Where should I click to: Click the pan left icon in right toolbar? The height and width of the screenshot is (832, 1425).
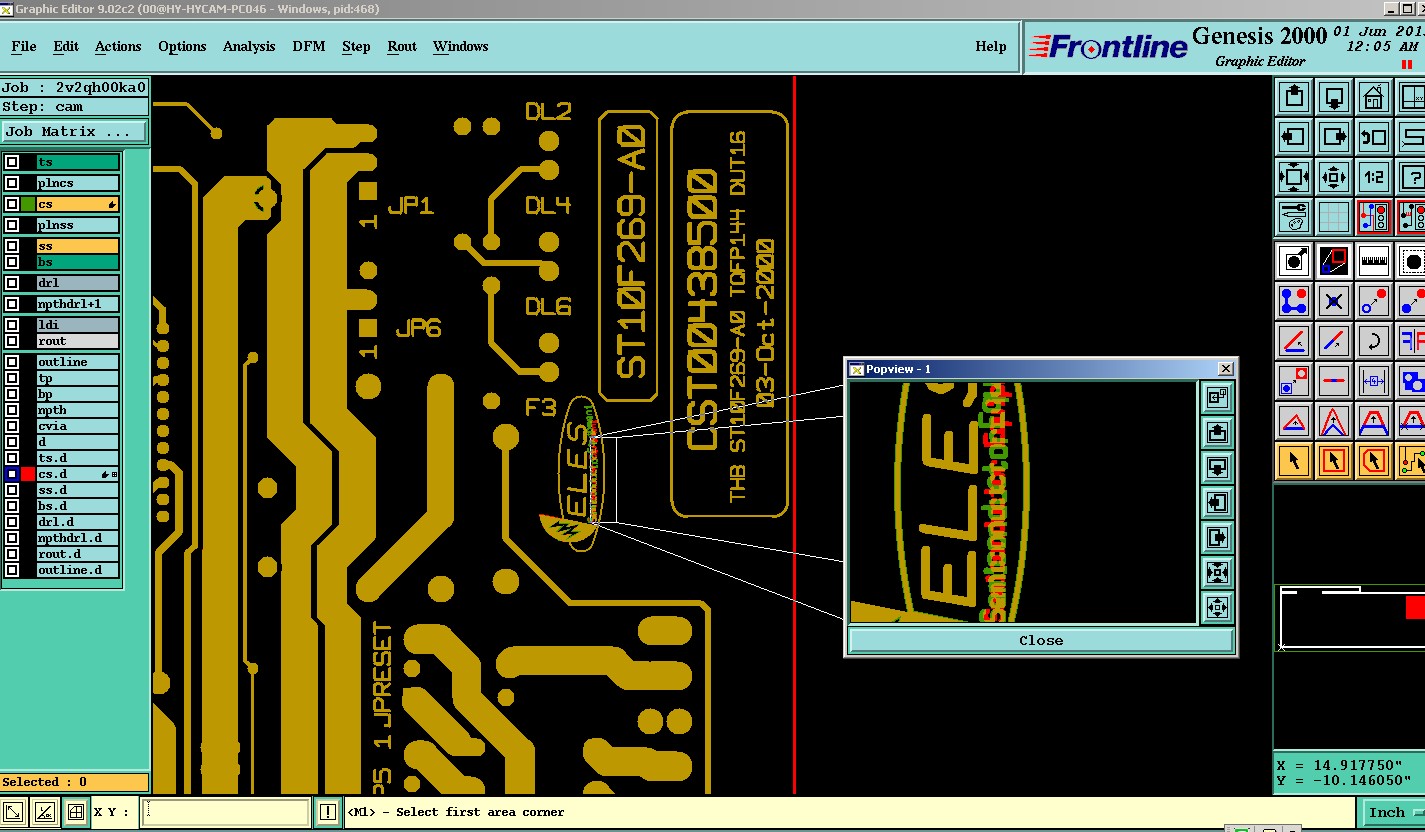coord(1294,137)
